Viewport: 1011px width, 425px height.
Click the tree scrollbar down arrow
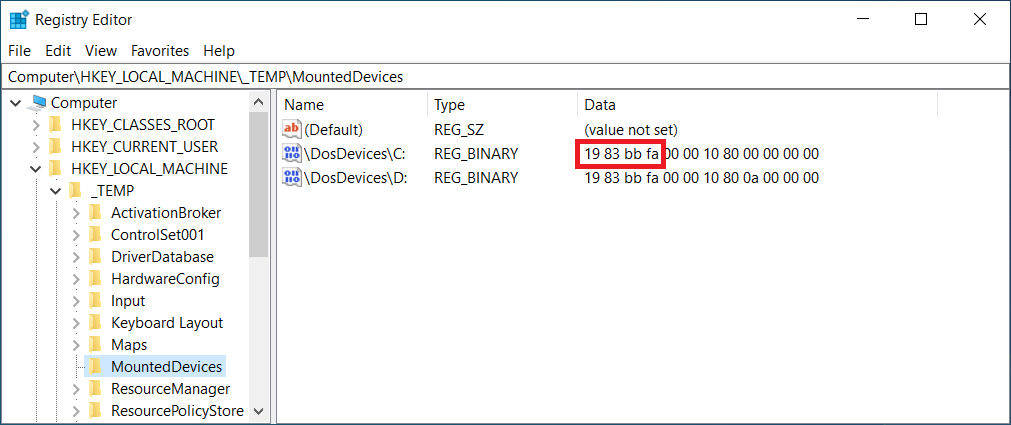[259, 411]
